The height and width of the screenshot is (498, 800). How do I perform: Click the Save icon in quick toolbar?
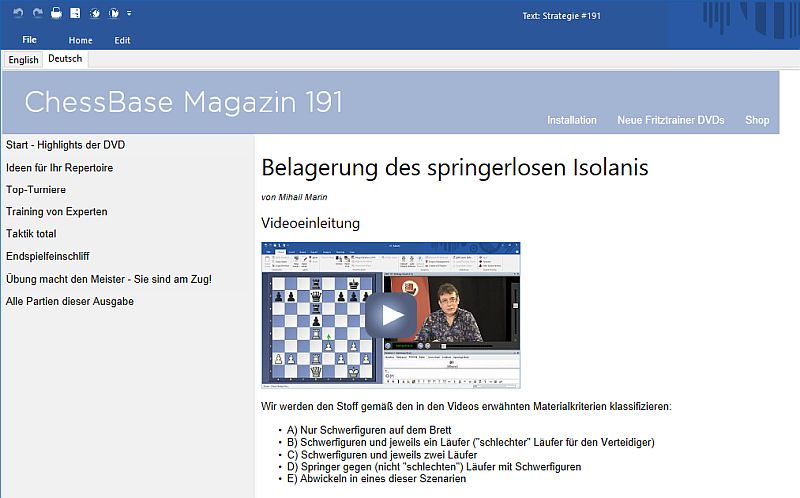click(x=75, y=14)
